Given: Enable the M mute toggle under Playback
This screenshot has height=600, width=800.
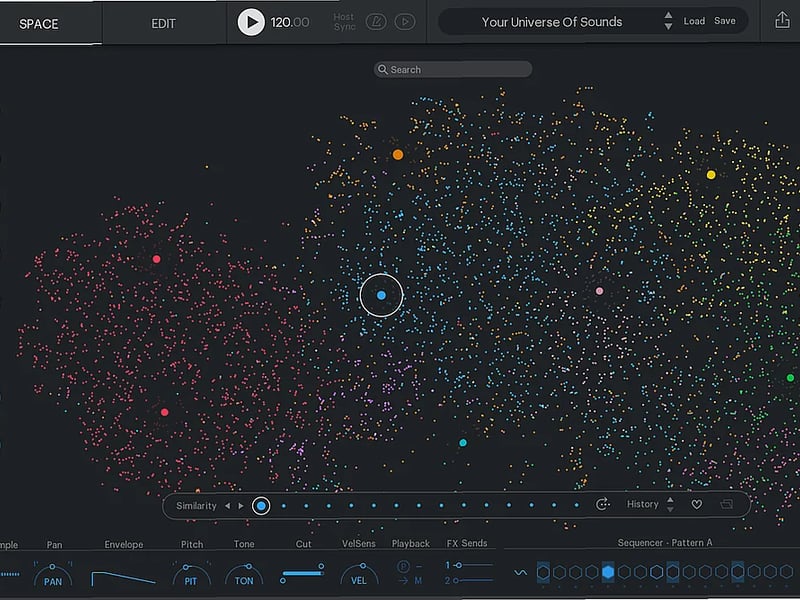Looking at the screenshot, I should tap(418, 578).
